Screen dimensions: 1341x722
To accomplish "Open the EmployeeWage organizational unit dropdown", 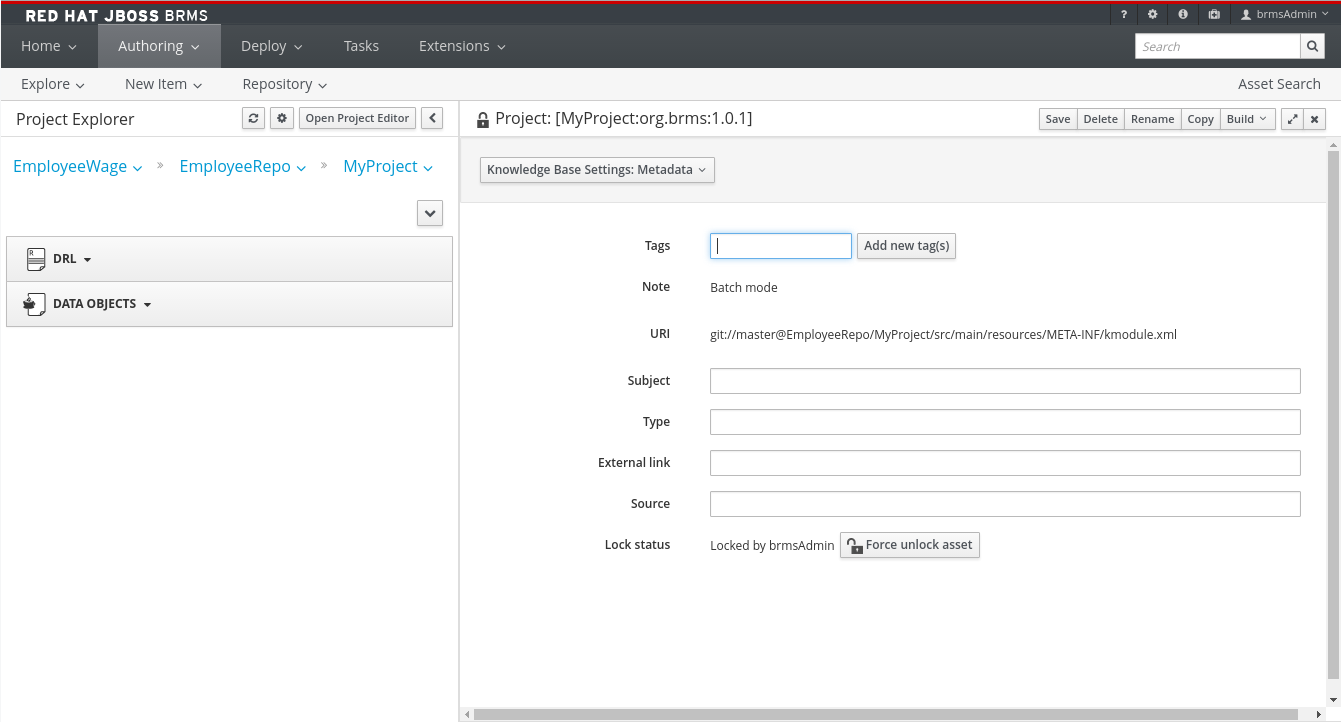I will pos(77,167).
